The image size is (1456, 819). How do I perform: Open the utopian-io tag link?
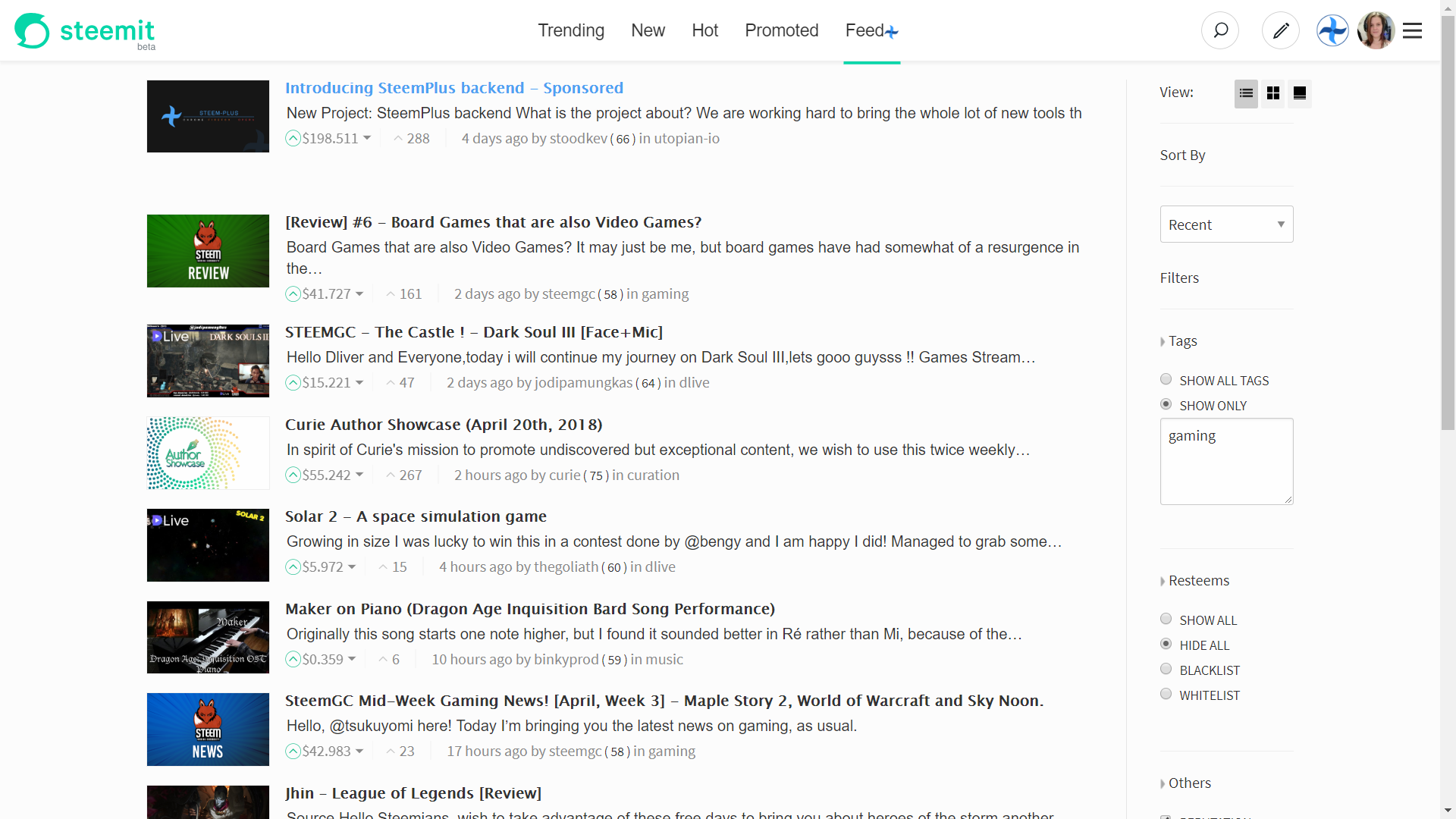click(687, 138)
